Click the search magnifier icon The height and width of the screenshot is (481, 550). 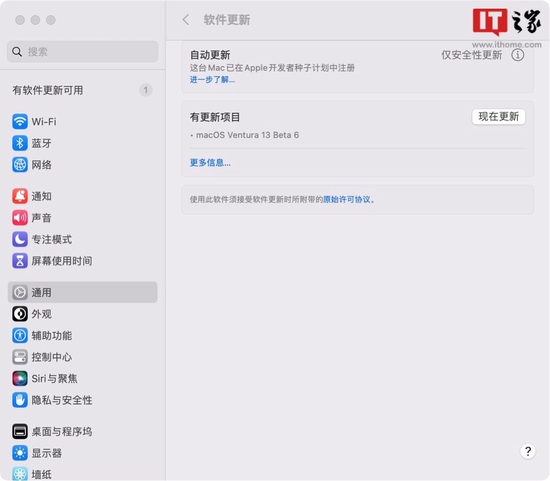point(17,52)
